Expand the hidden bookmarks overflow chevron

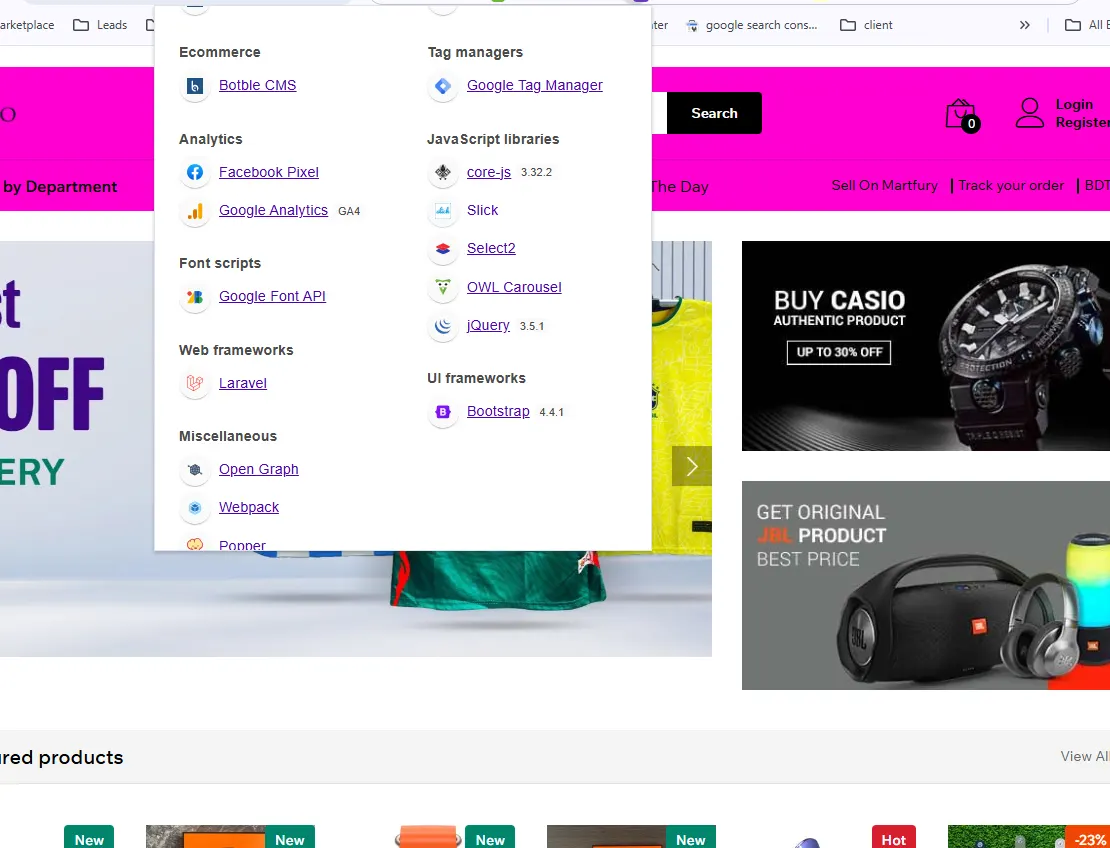pyautogui.click(x=1024, y=25)
